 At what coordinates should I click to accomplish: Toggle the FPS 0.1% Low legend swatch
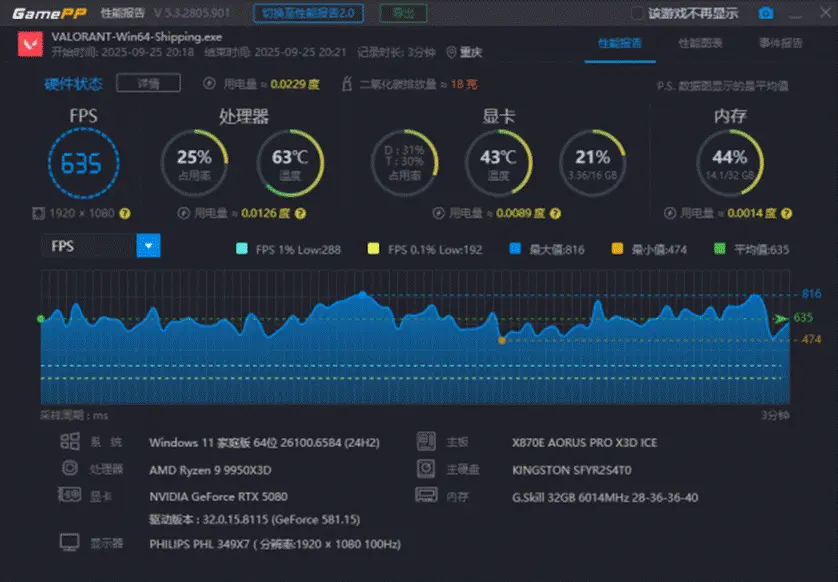pos(373,249)
